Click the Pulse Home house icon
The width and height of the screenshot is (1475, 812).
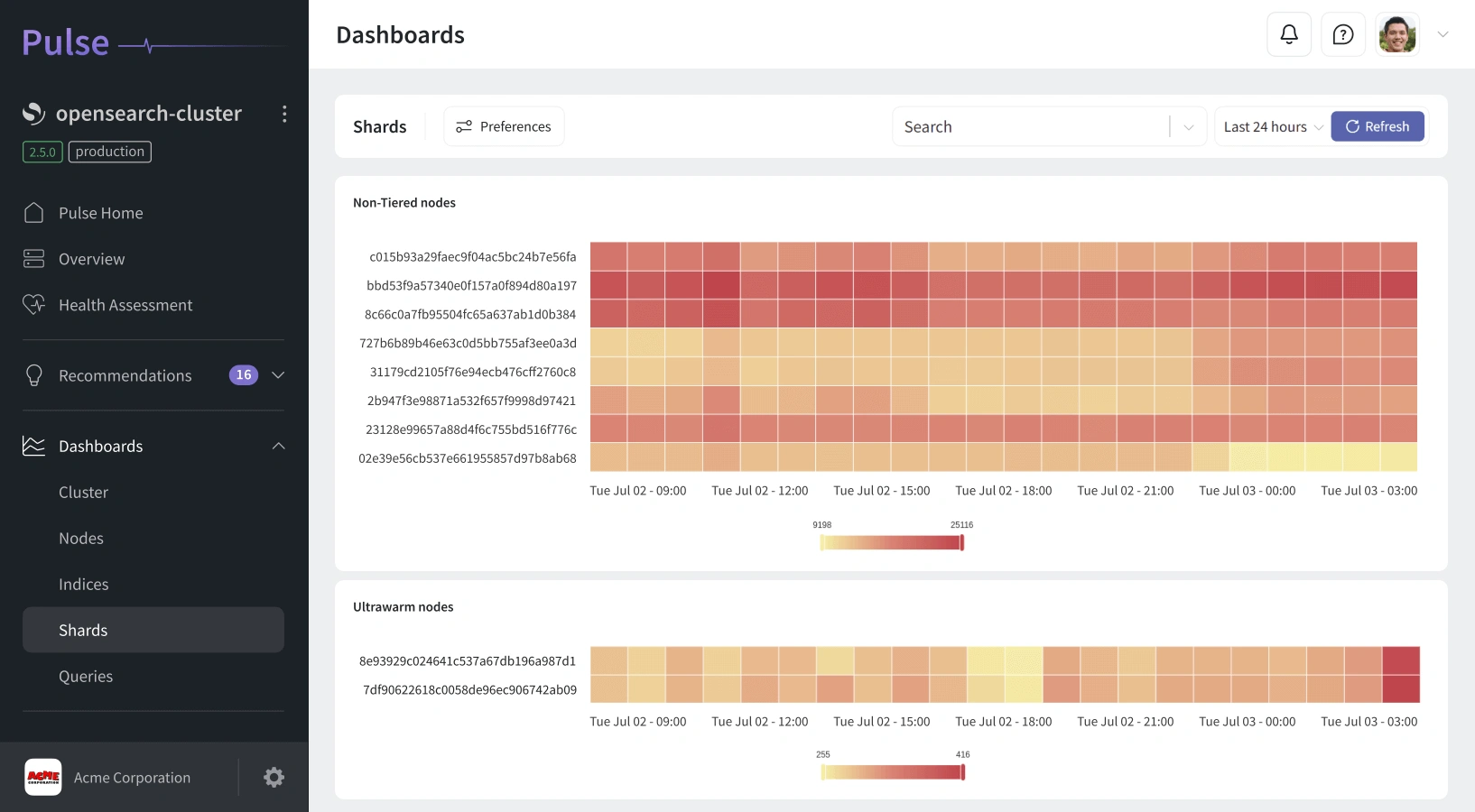tap(34, 213)
